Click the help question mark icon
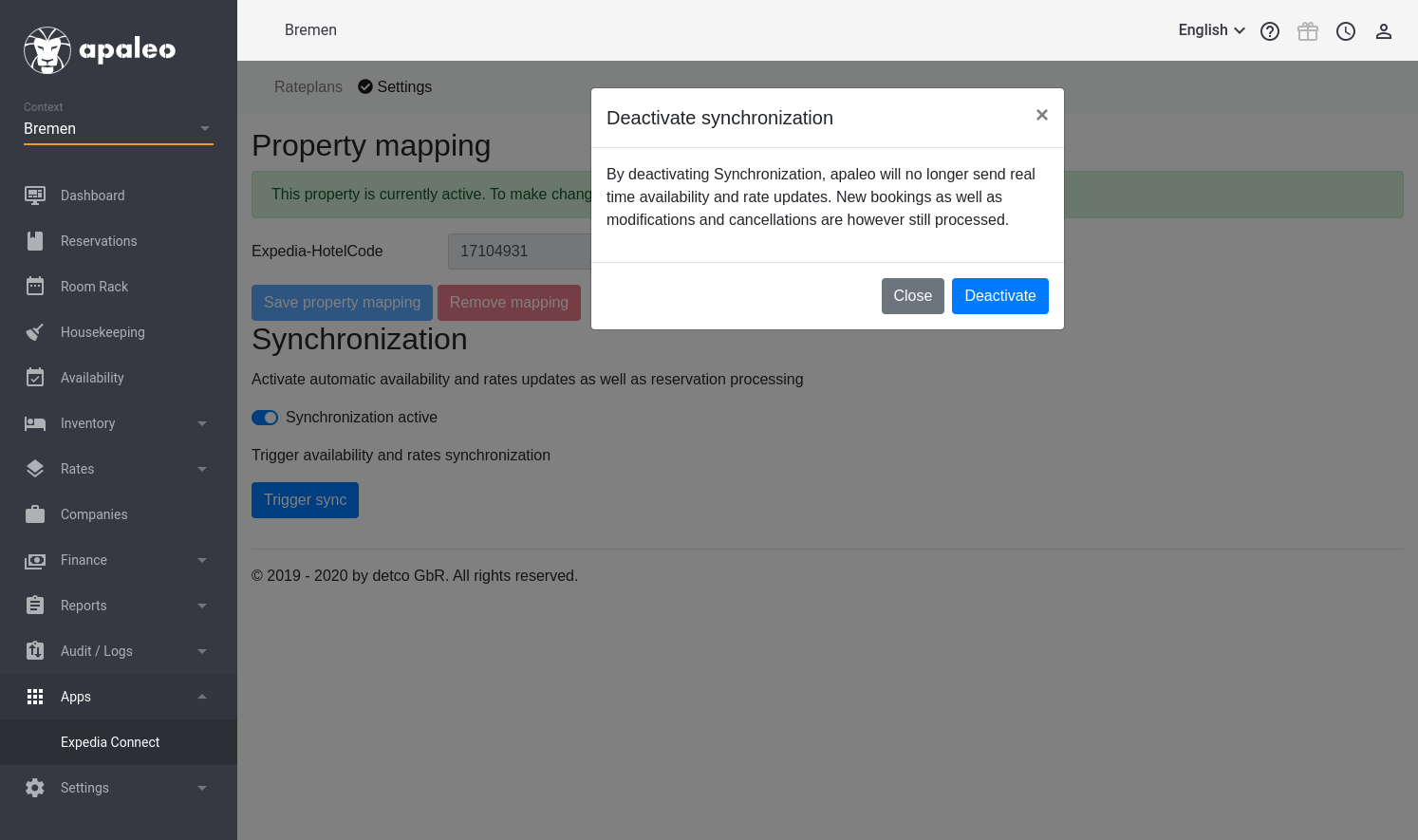The height and width of the screenshot is (840, 1418). click(1270, 31)
